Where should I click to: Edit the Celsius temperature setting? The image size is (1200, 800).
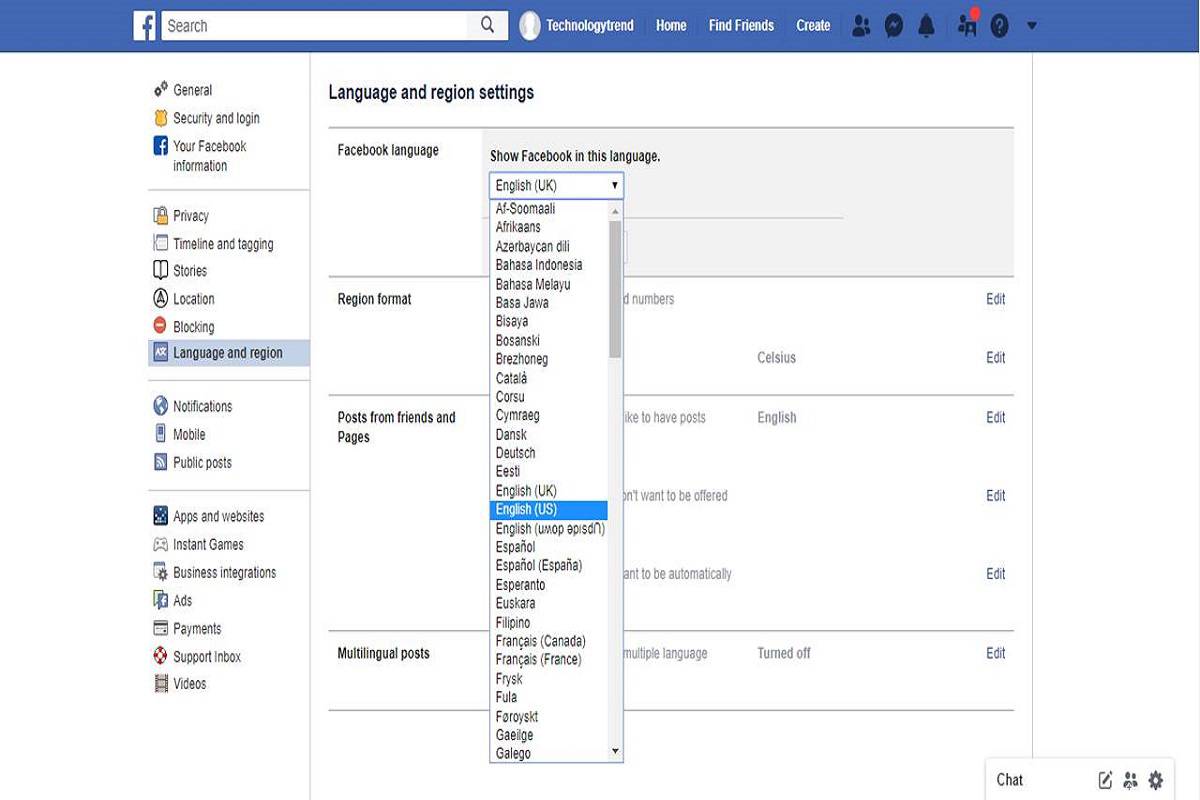click(x=996, y=357)
